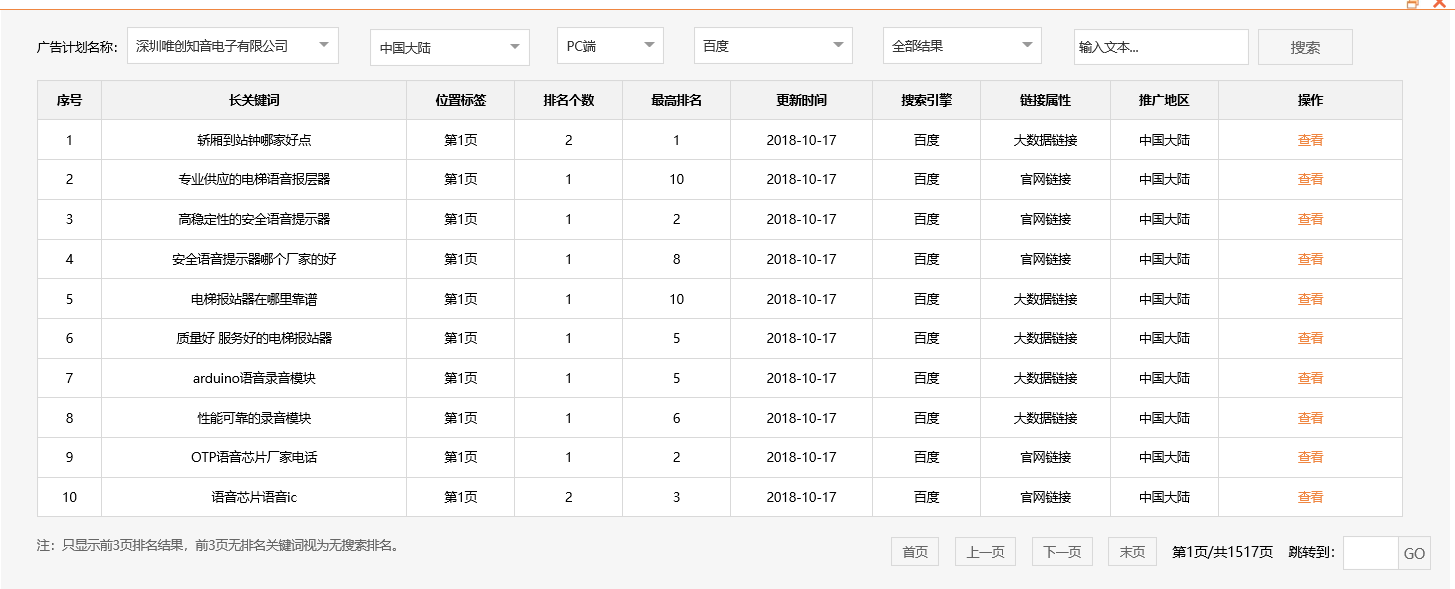
Task: Click 查看 in the 电梯报站器在哪里靠谱 row
Action: (x=1310, y=299)
